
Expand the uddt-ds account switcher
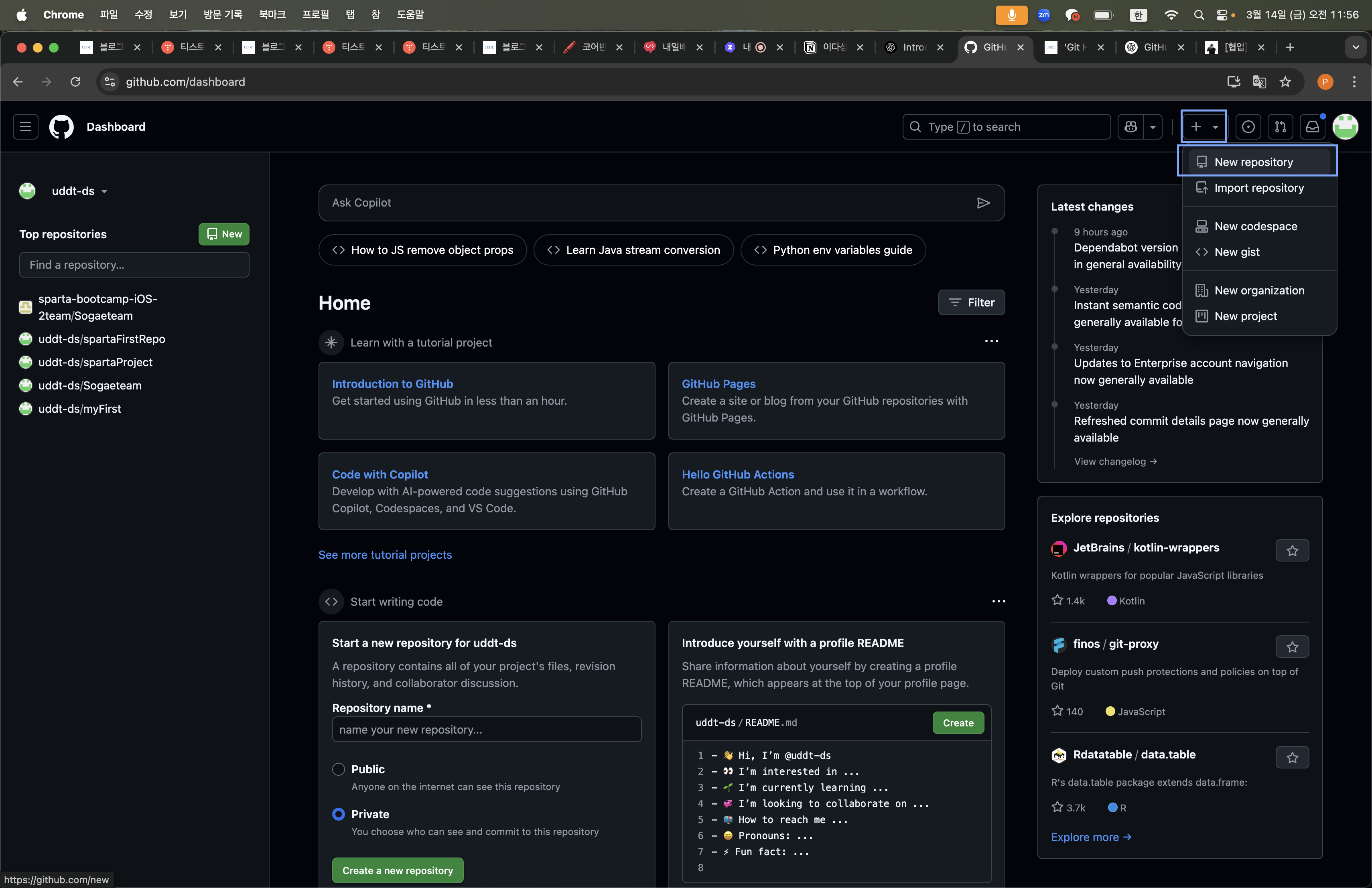tap(79, 191)
